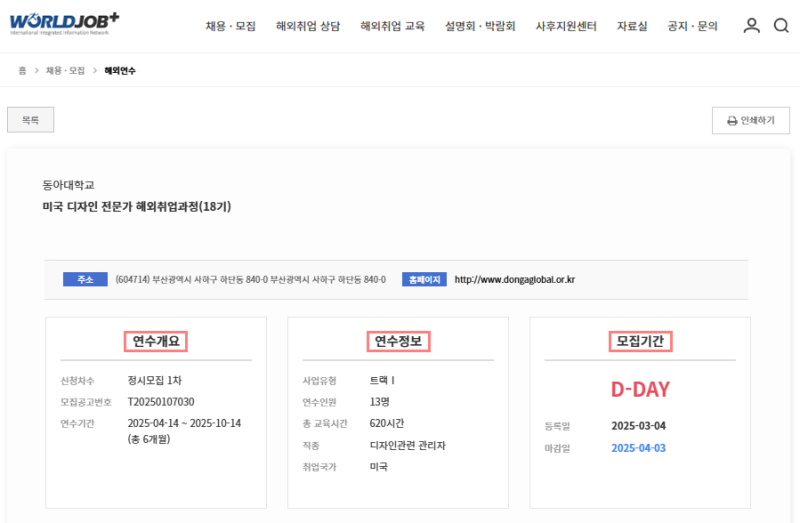
Task: Select the 취업국가 value 미국
Action: [379, 467]
